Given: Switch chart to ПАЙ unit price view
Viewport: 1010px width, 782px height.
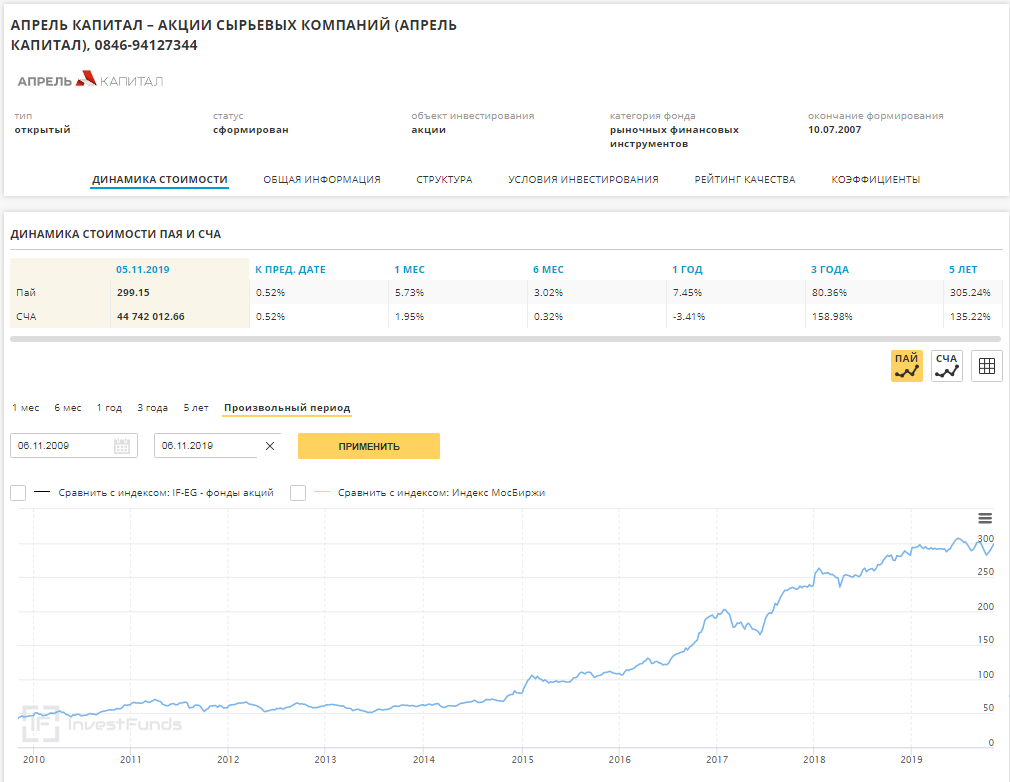Looking at the screenshot, I should pyautogui.click(x=907, y=366).
